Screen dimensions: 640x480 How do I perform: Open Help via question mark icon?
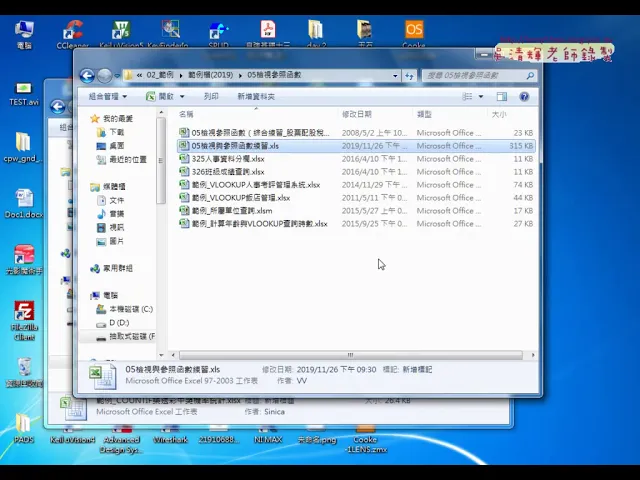[x=524, y=97]
